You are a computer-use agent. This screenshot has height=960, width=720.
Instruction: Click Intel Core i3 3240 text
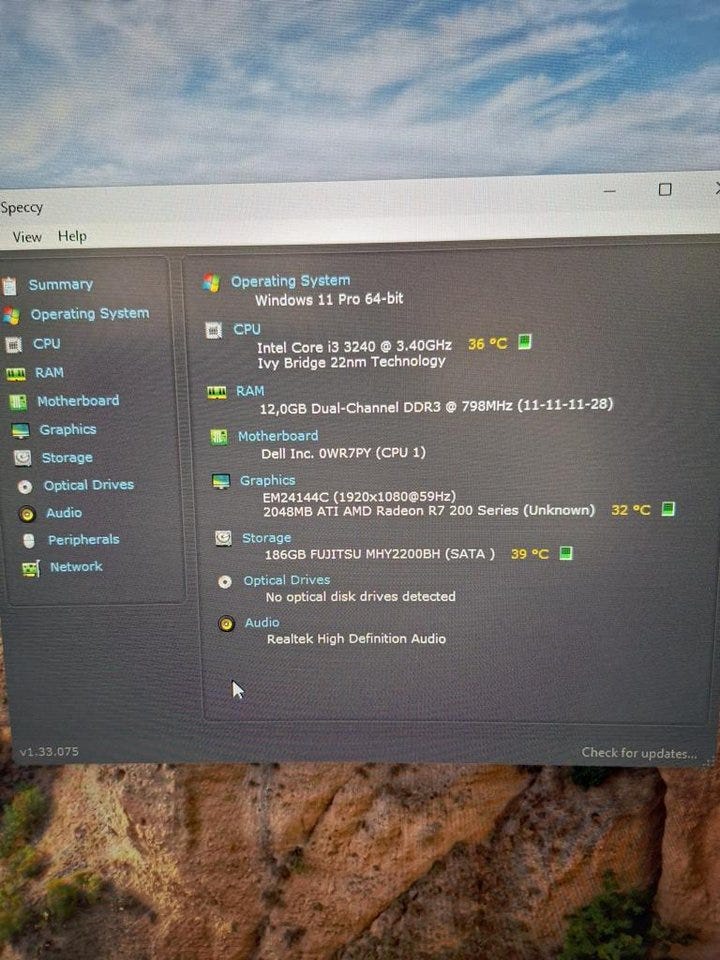pos(354,347)
